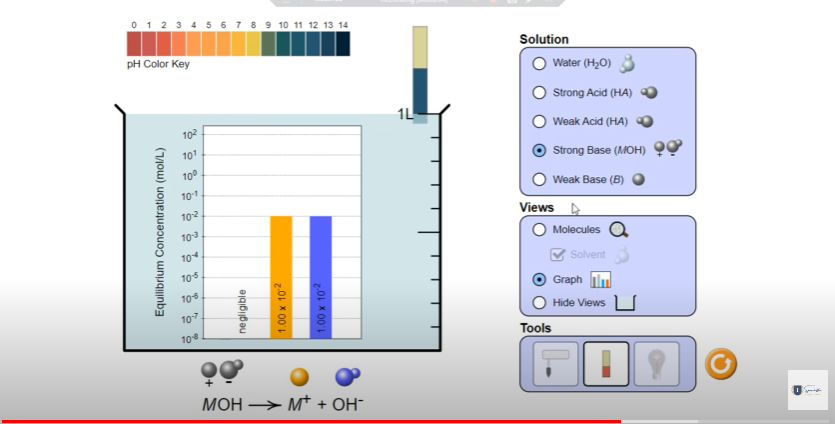Choose the Weak Base (B) solution
The width and height of the screenshot is (835, 424).
(539, 180)
